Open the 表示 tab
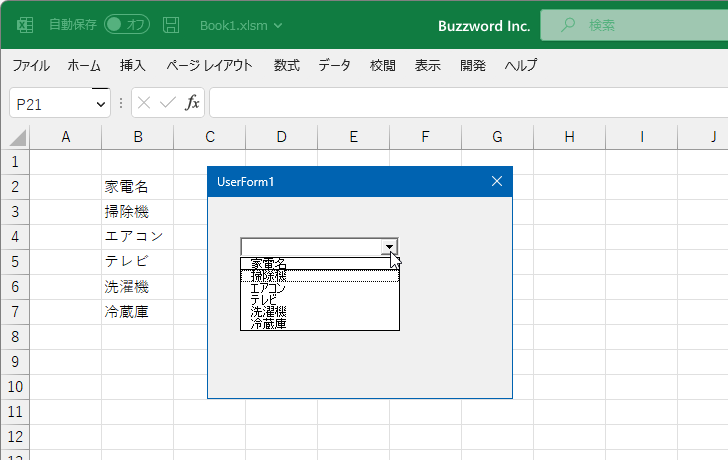The height and width of the screenshot is (460, 728). pos(428,65)
